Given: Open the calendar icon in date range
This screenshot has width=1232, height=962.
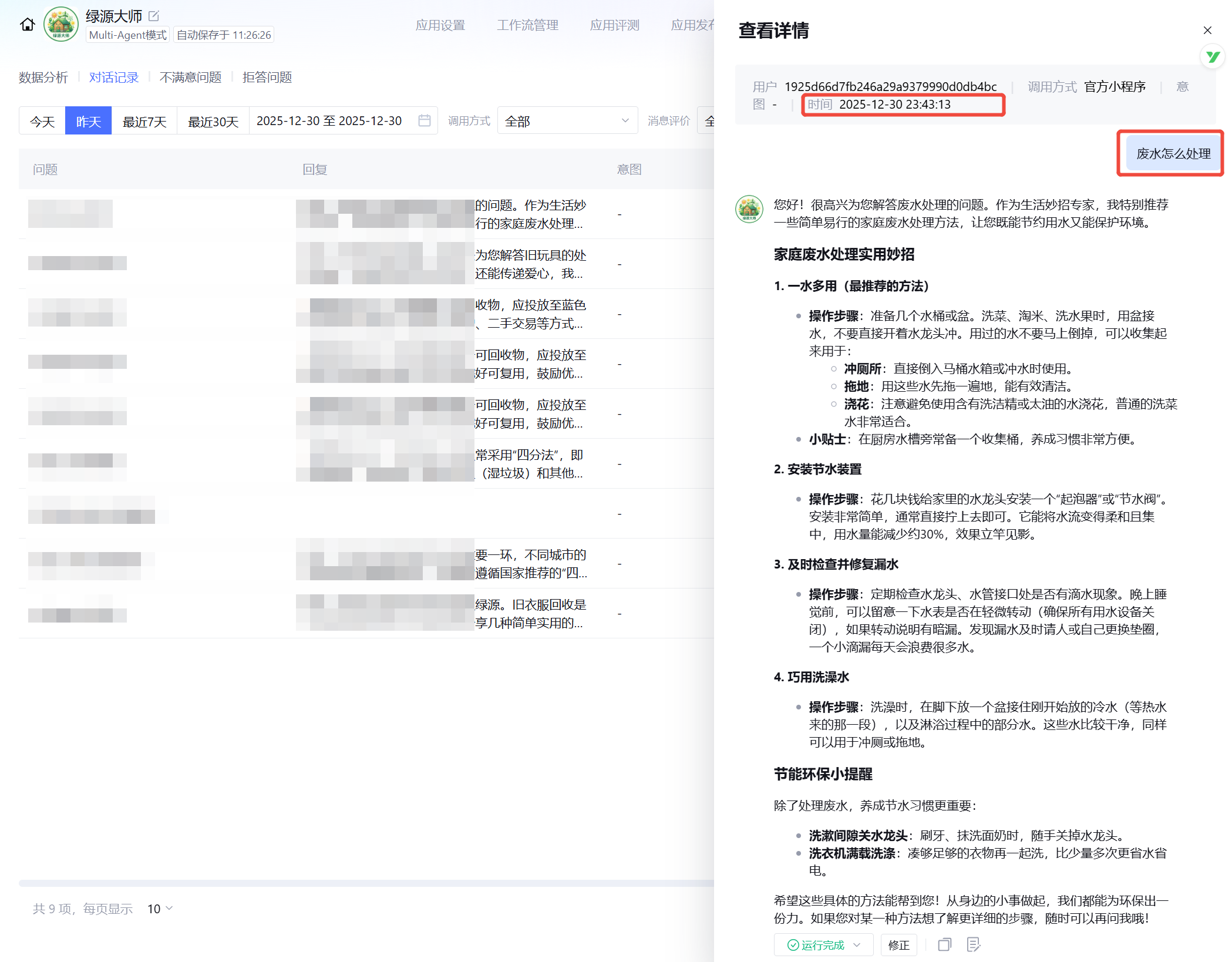Looking at the screenshot, I should (424, 120).
